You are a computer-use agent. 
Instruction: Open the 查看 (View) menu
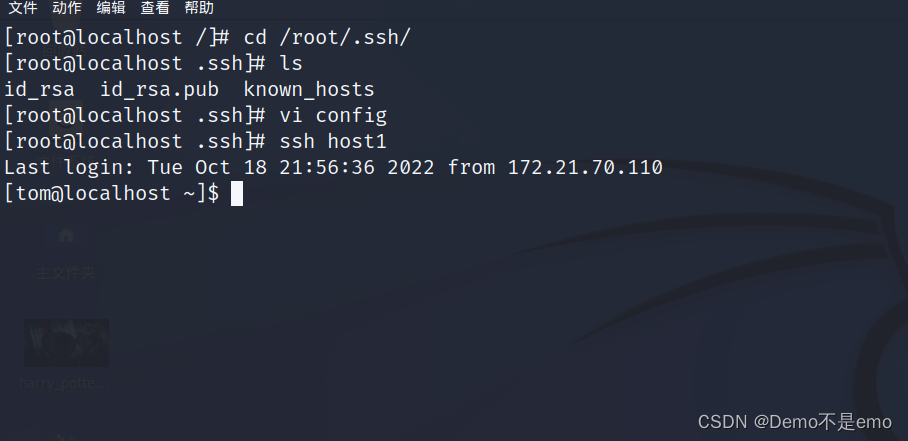click(155, 8)
